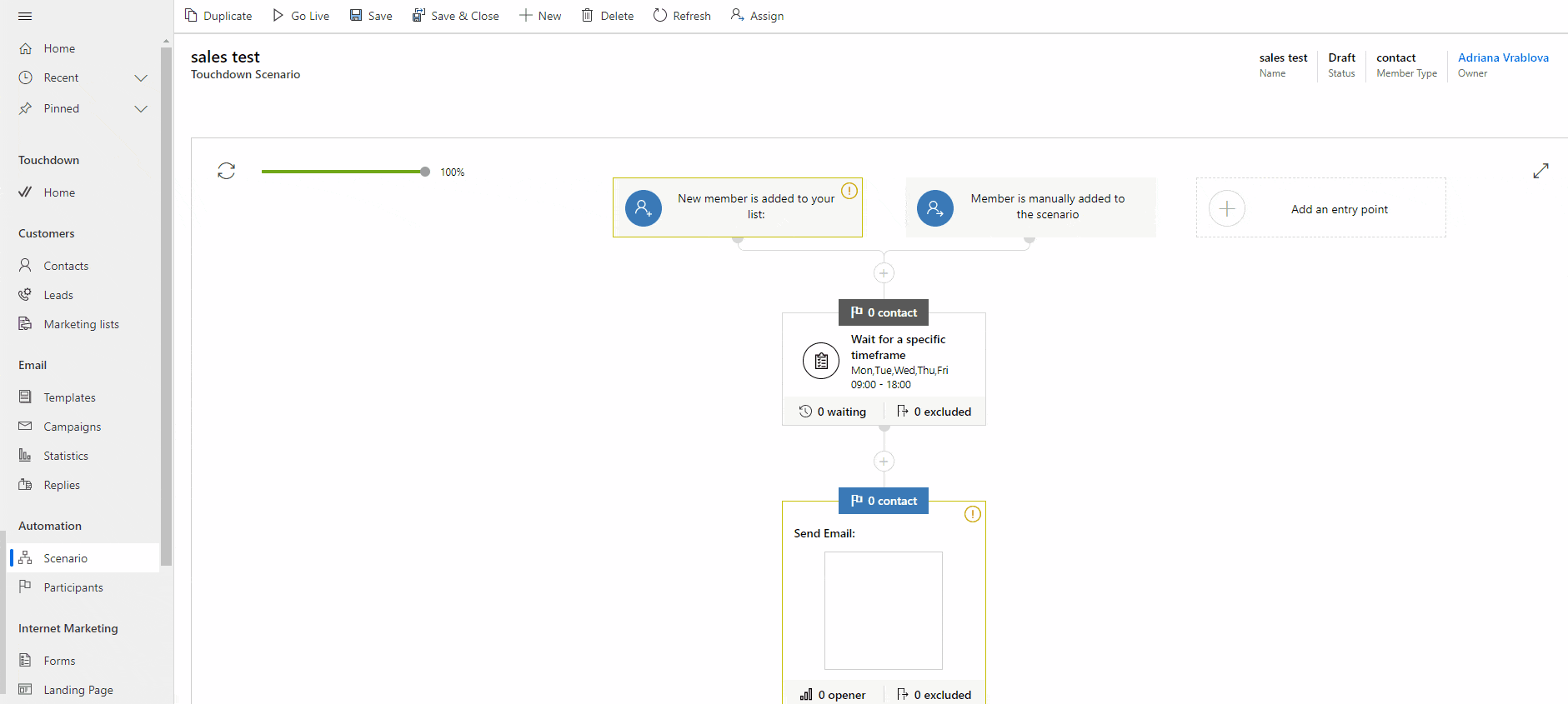The height and width of the screenshot is (704, 1568).
Task: Open the Campaigns page
Action: 72,427
